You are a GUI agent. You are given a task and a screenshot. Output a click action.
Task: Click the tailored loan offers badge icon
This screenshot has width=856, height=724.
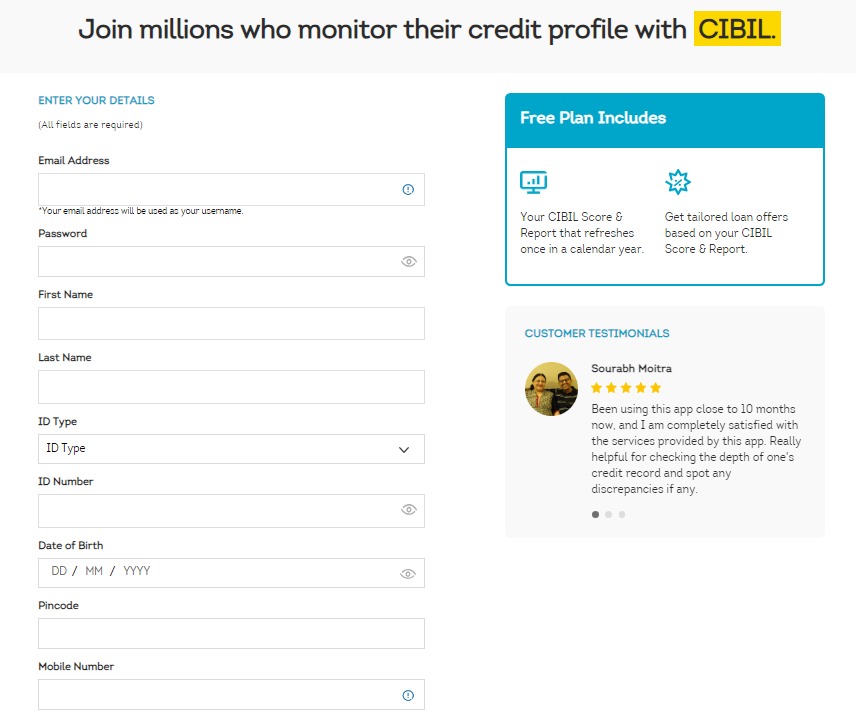coord(678,182)
